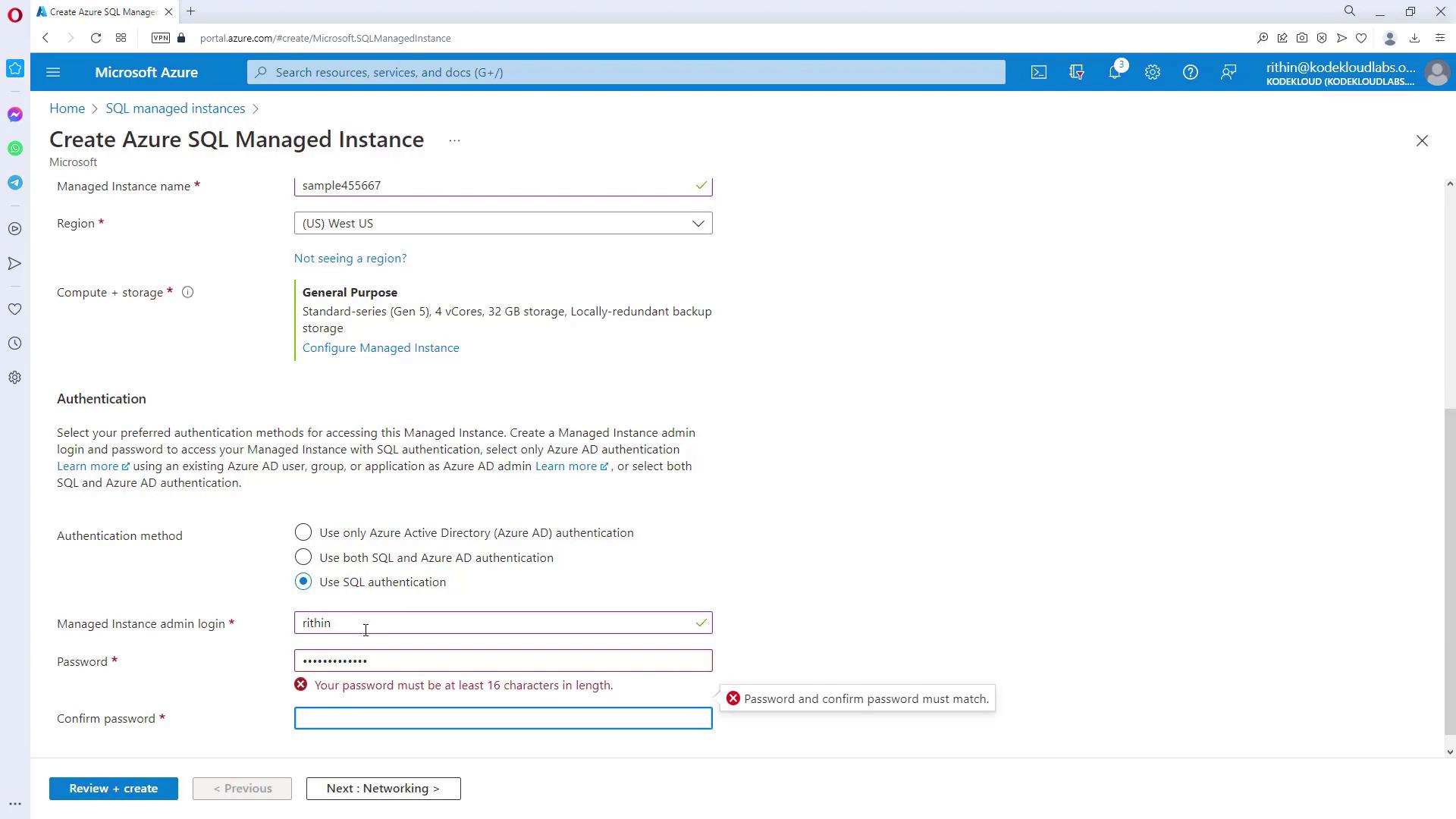Go to SQL managed instances breadcrumb

tap(175, 108)
